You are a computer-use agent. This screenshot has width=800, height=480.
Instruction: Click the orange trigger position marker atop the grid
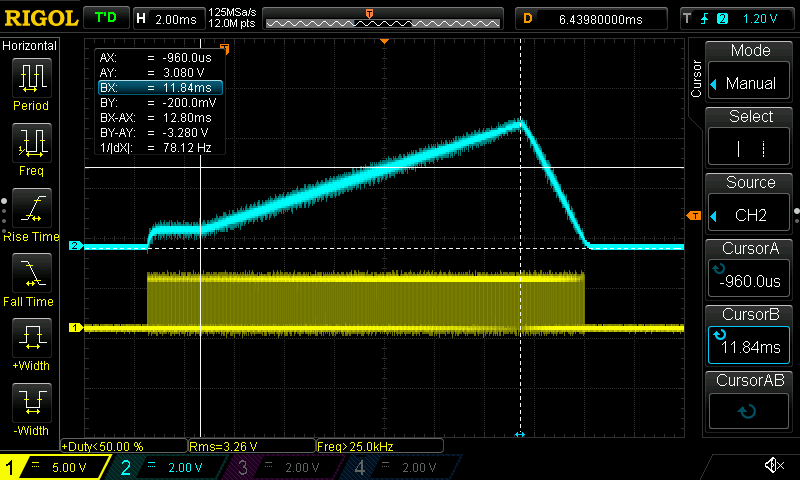[x=385, y=41]
